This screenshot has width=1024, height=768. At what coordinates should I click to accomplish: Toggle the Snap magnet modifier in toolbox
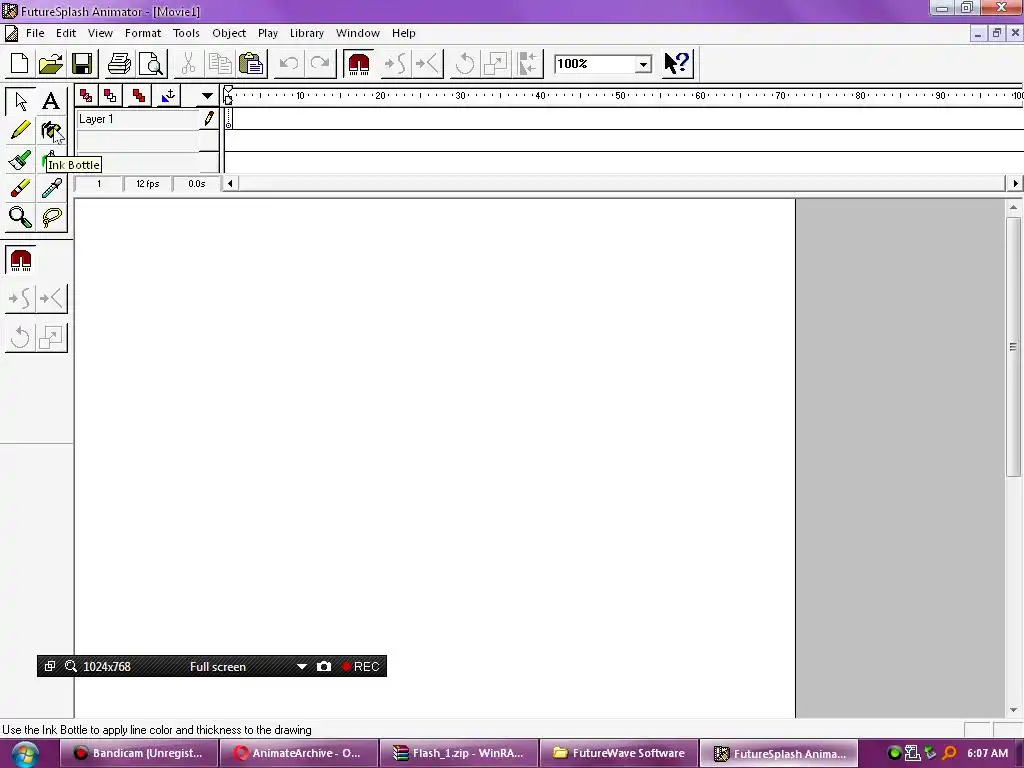21,260
